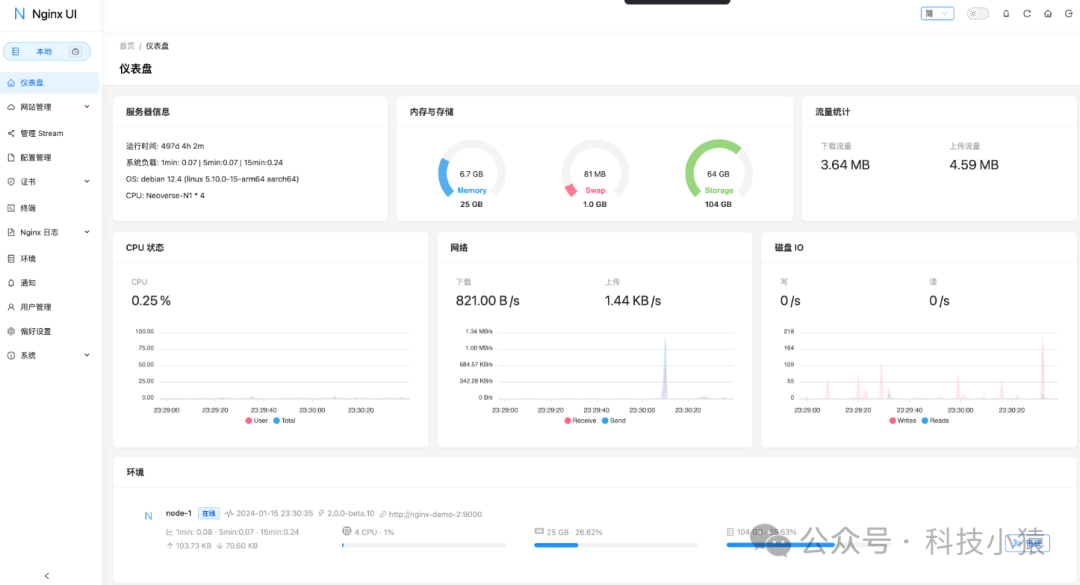Open the language selector dropdown
Viewport: 1080px width, 585px height.
(x=937, y=14)
